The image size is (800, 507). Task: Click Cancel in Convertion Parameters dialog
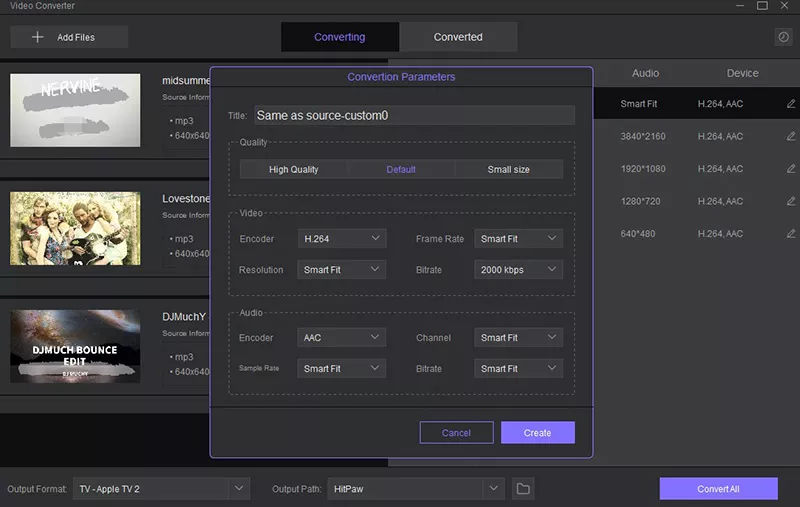[x=456, y=433]
